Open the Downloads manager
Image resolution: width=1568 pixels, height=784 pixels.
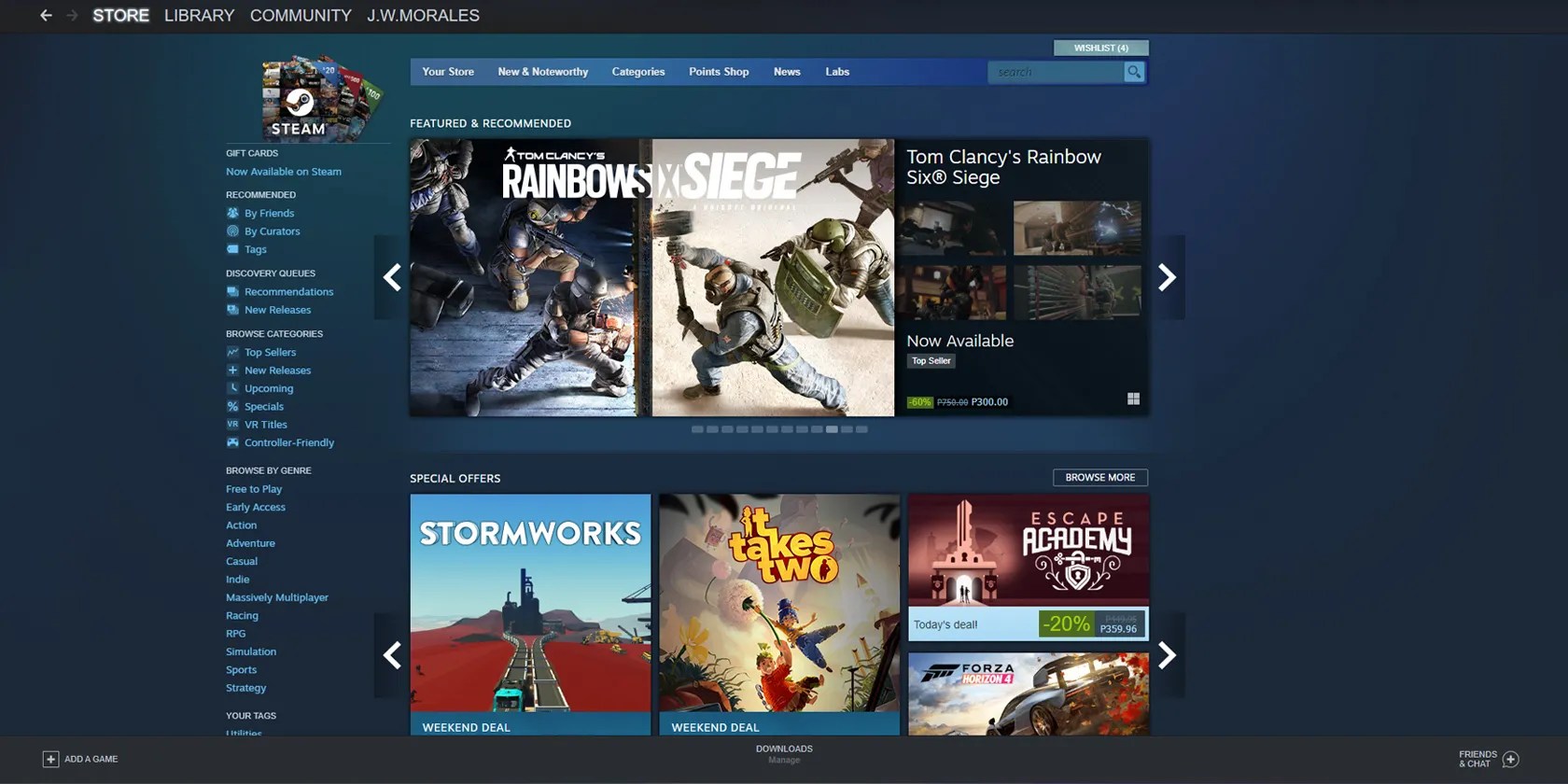pyautogui.click(x=784, y=754)
